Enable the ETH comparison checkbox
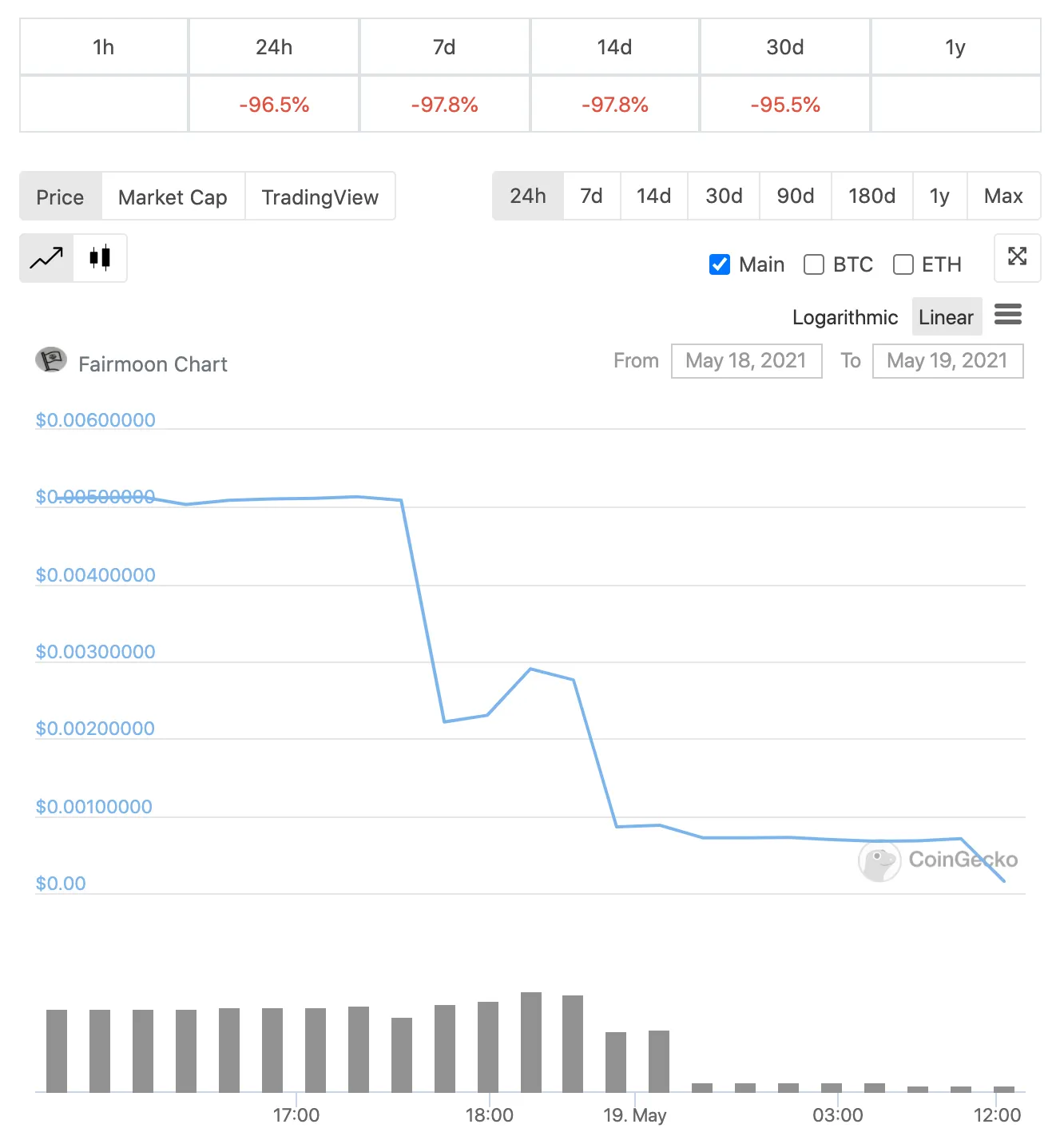Screen dimensions: 1064x1144 pyautogui.click(x=903, y=264)
